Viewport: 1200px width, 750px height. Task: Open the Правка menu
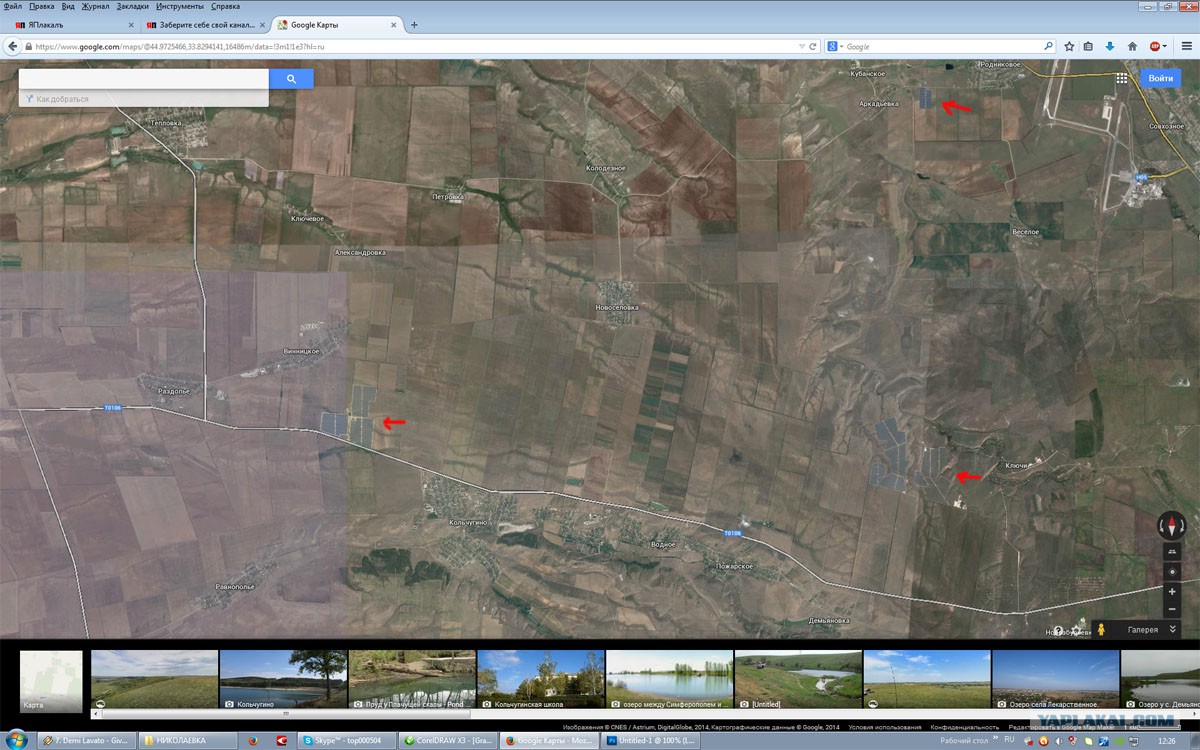point(42,6)
